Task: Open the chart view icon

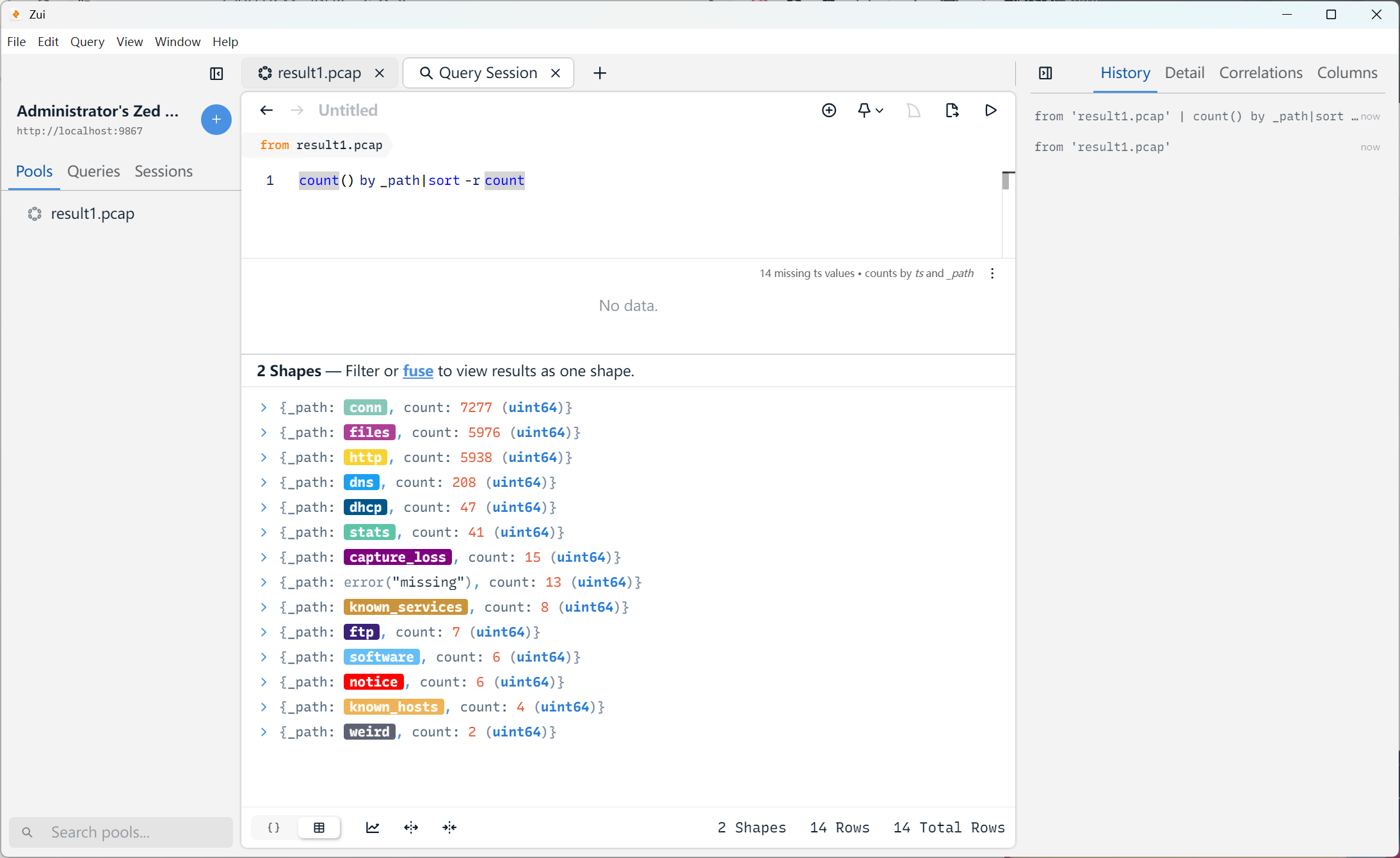Action: click(x=373, y=827)
